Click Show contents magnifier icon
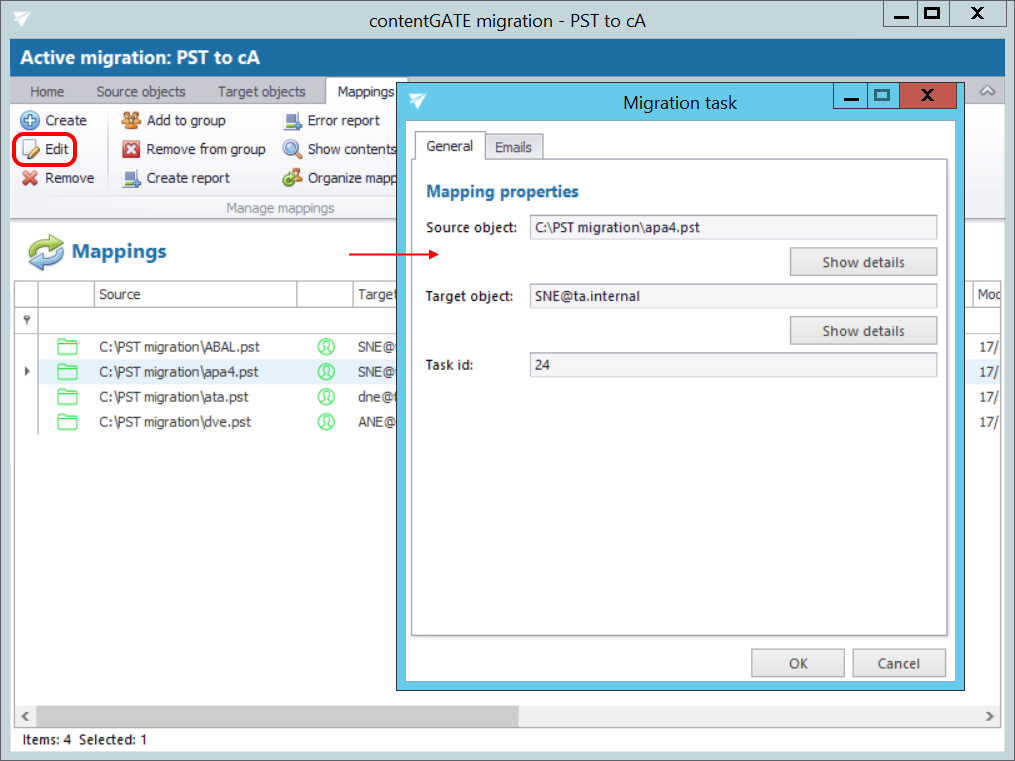1015x761 pixels. [x=292, y=149]
